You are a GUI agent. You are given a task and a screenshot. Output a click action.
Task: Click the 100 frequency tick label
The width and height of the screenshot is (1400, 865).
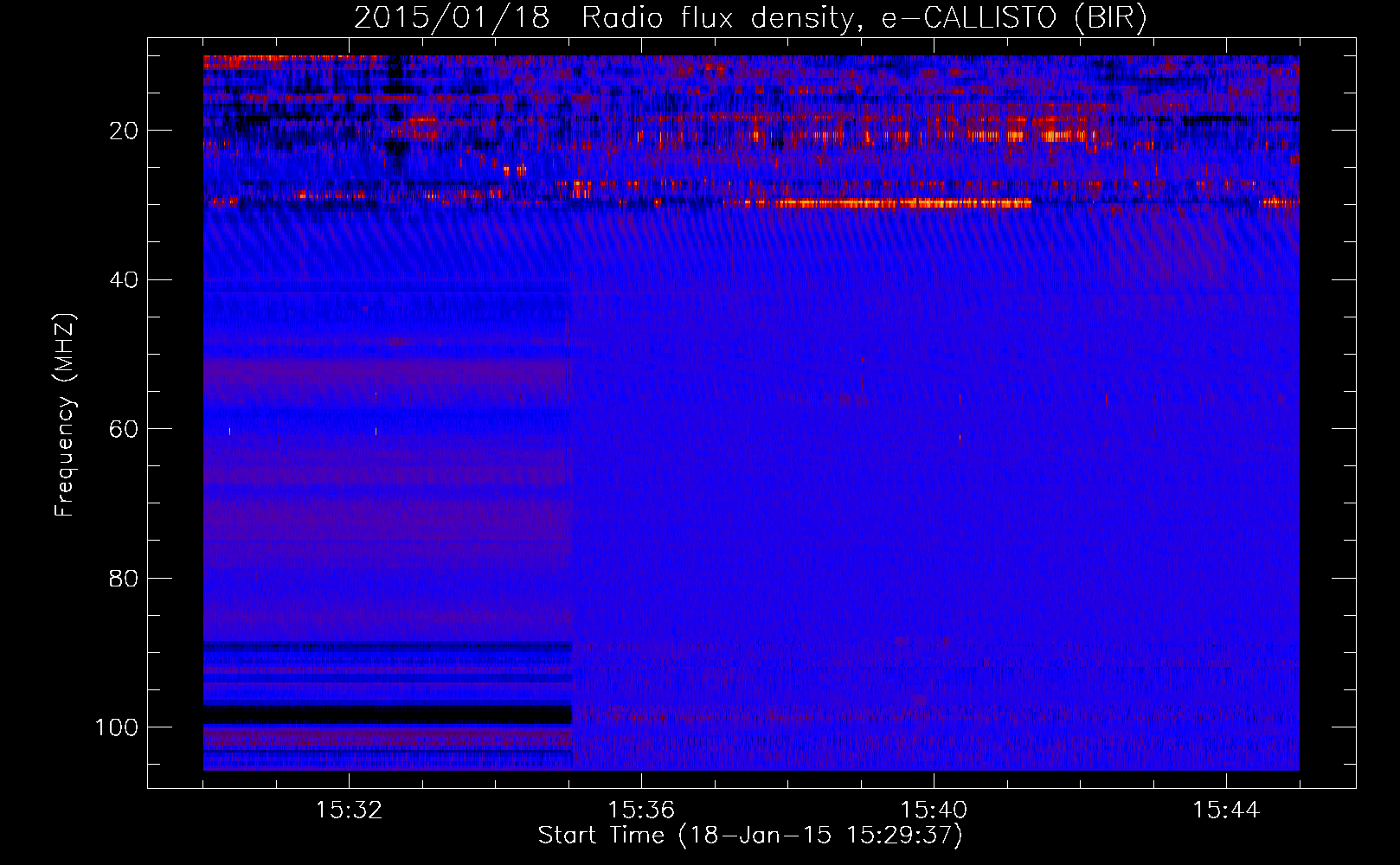tap(116, 727)
